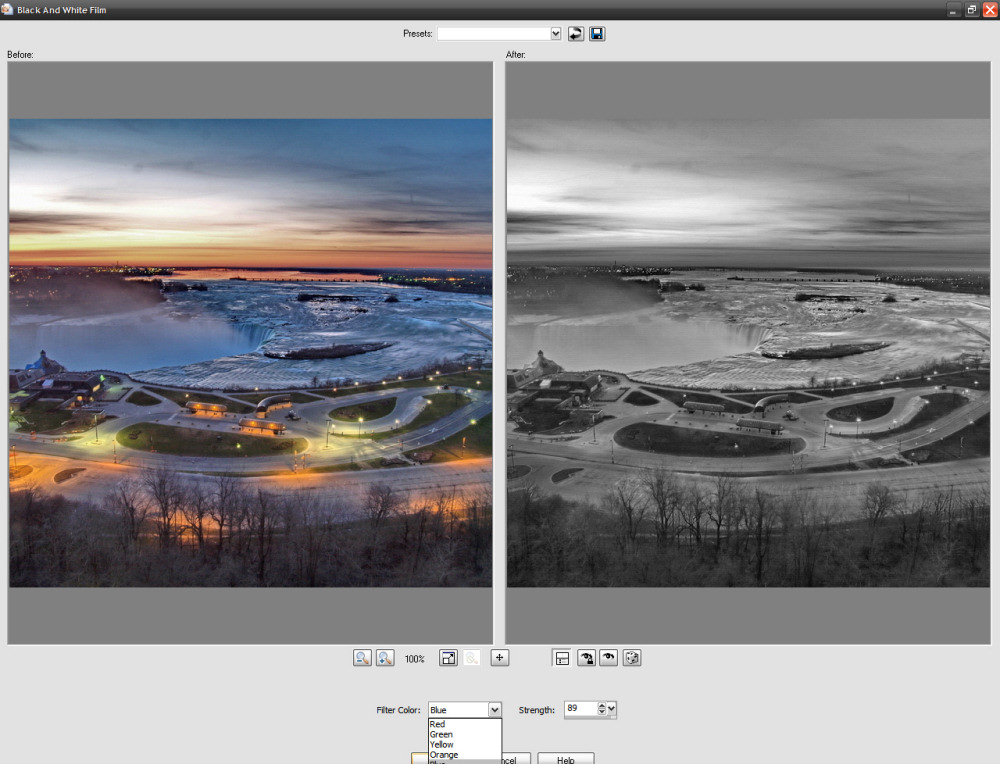Image resolution: width=1000 pixels, height=764 pixels.
Task: Toggle the auto proof lock eye icon
Action: [586, 657]
